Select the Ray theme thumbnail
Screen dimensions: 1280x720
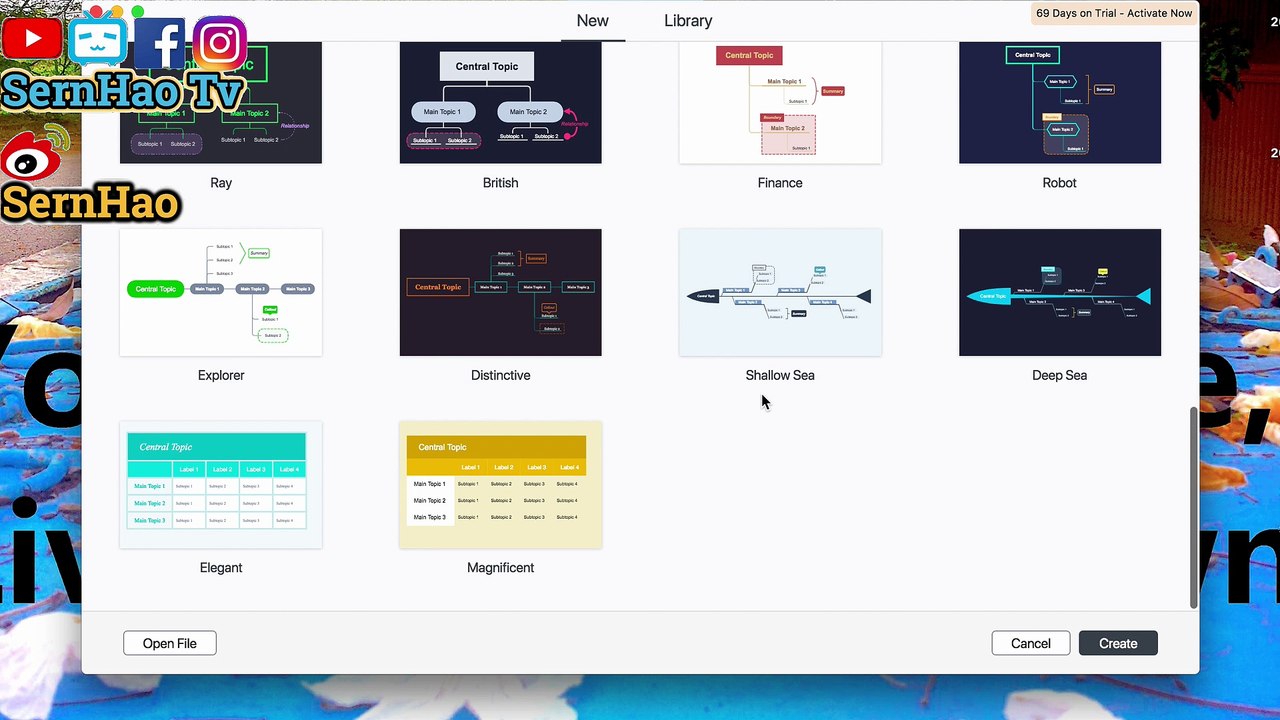click(221, 102)
